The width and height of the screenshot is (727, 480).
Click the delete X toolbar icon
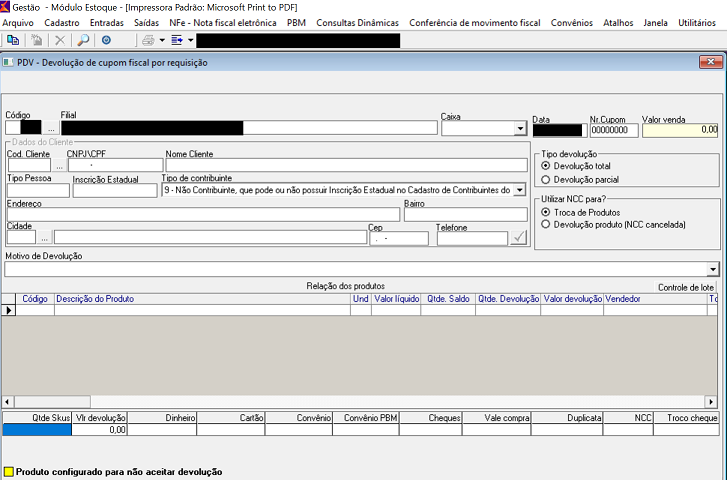60,40
